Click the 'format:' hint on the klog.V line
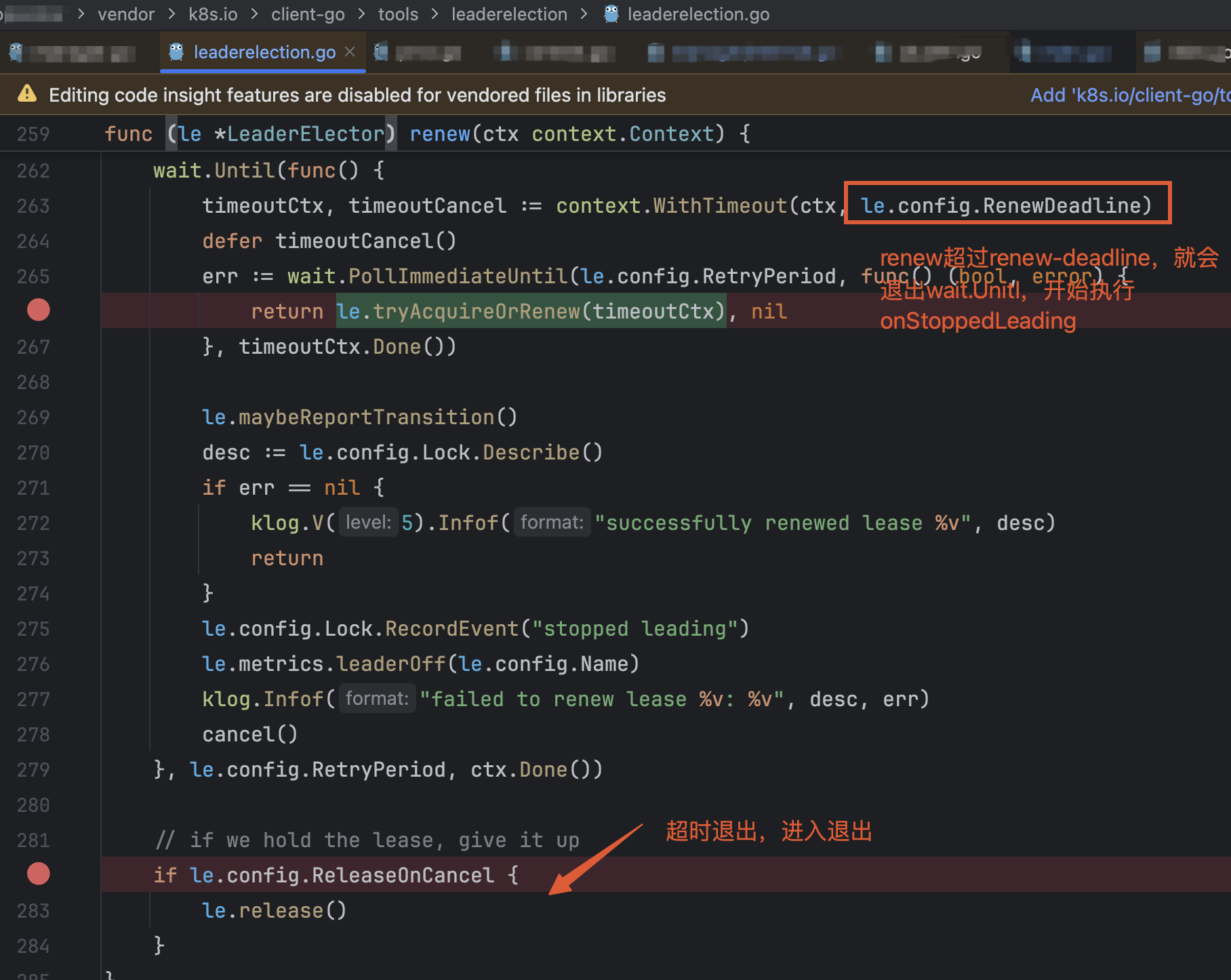 tap(552, 523)
